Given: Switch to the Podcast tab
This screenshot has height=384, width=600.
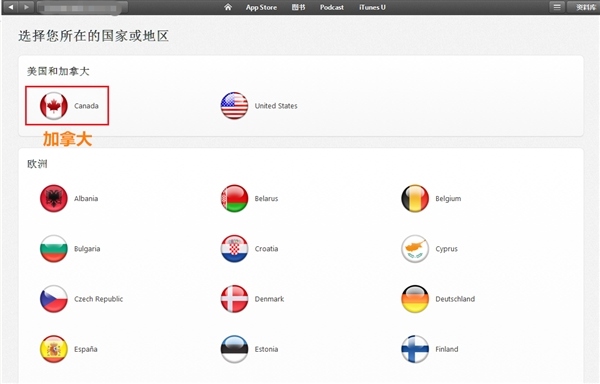Looking at the screenshot, I should 332,7.
